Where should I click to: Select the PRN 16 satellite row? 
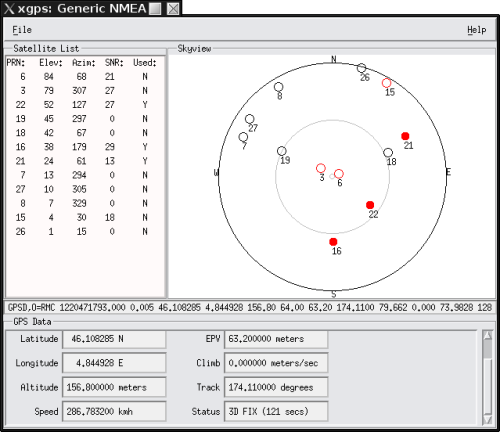[85, 147]
